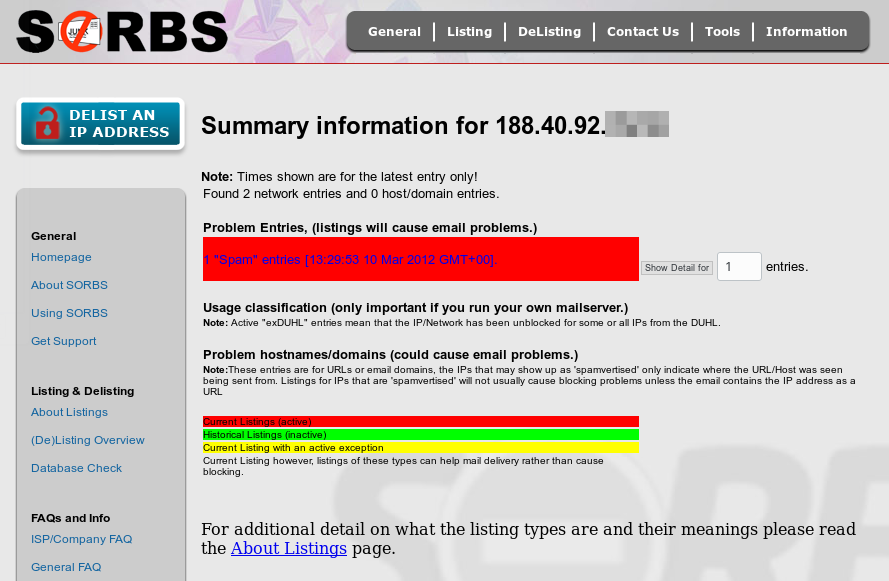The width and height of the screenshot is (889, 581).
Task: Open General FAQ link
Action: pyautogui.click(x=66, y=567)
